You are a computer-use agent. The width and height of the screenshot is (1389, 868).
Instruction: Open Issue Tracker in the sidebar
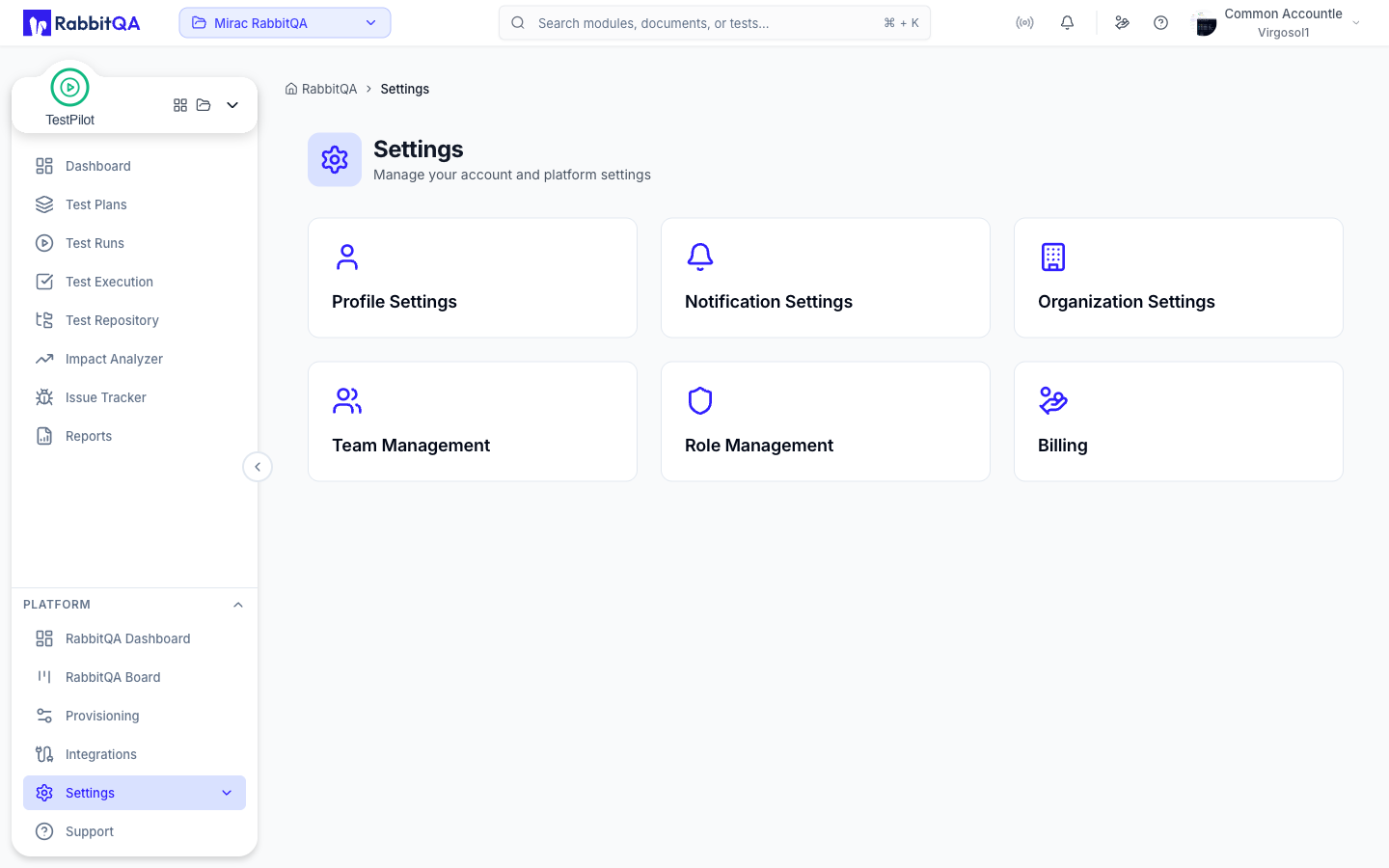point(134,397)
